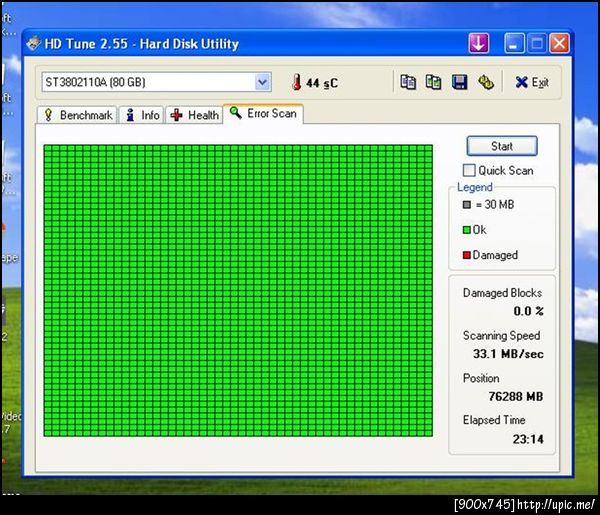600x515 pixels.
Task: Switch to the Info tab
Action: [x=142, y=115]
